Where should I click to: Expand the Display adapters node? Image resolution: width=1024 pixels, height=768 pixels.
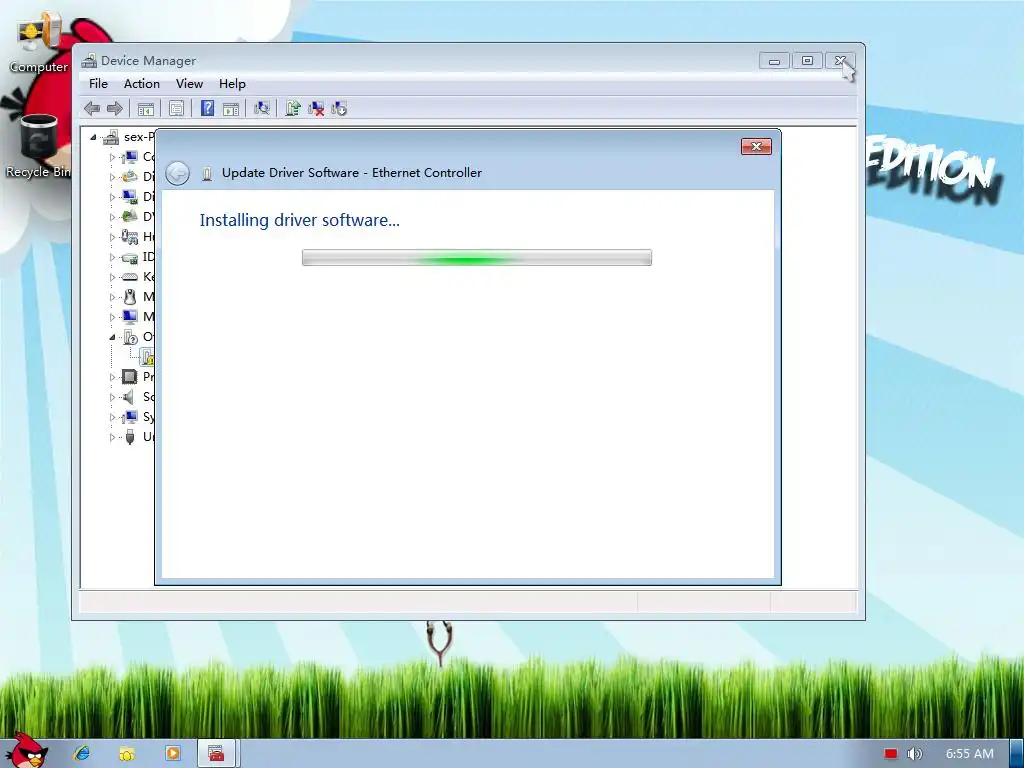[x=112, y=197]
